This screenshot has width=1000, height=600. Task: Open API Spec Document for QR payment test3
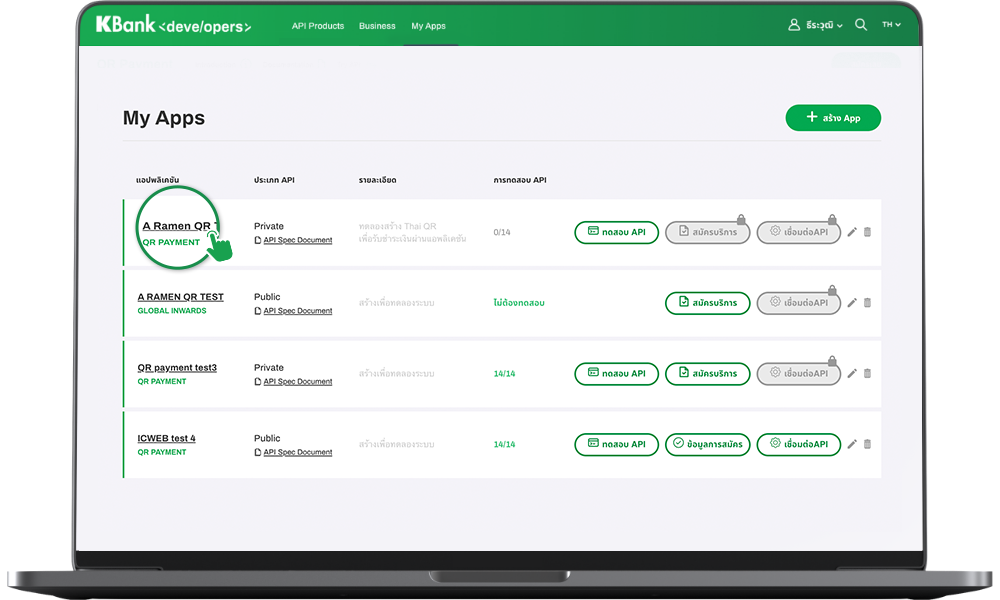pyautogui.click(x=298, y=382)
